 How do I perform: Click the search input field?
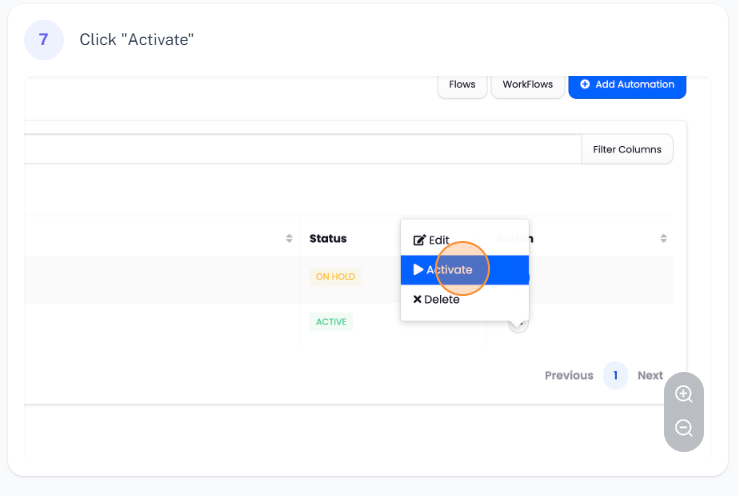(x=300, y=149)
